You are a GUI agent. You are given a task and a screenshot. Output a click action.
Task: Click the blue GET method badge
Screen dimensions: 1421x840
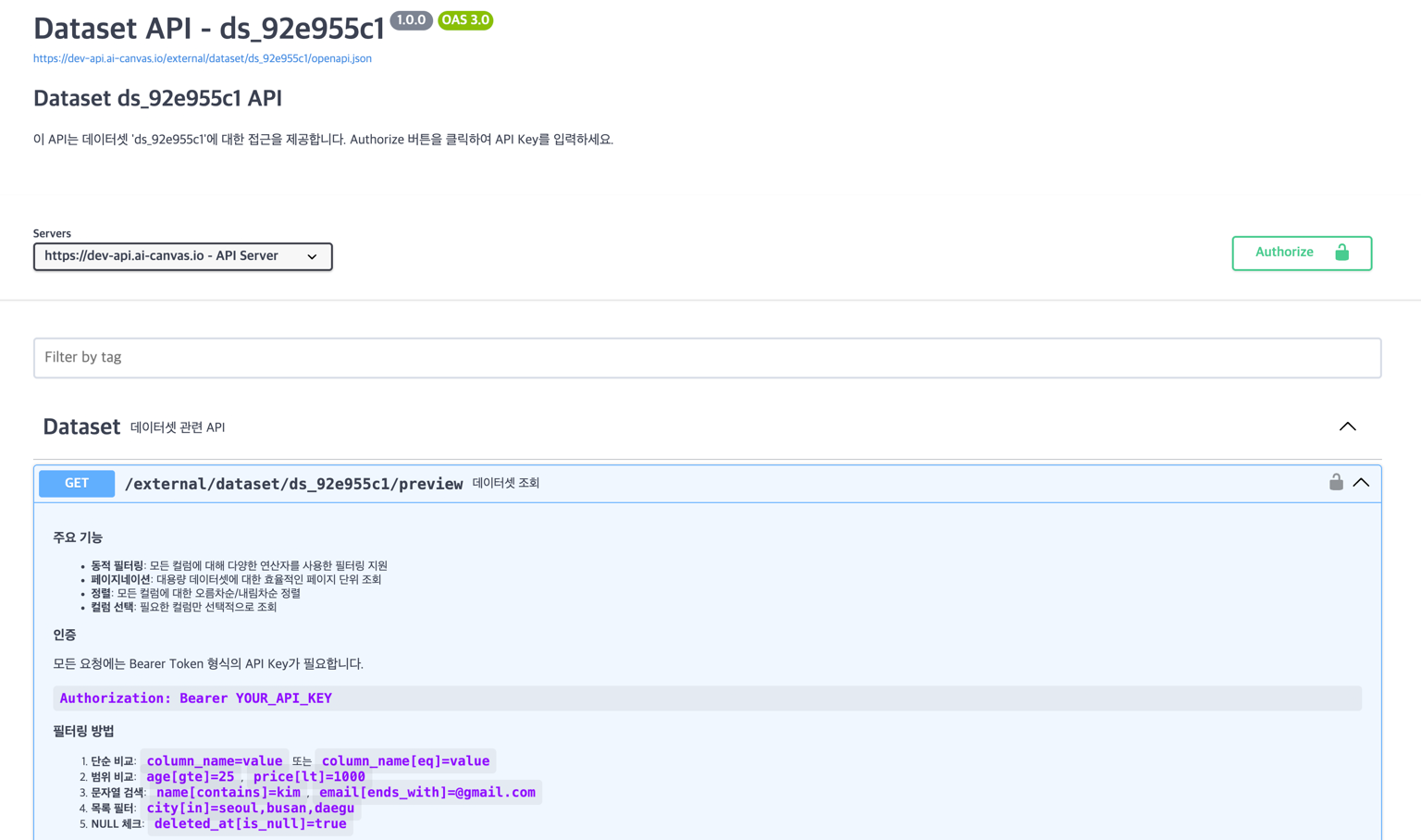(x=77, y=484)
